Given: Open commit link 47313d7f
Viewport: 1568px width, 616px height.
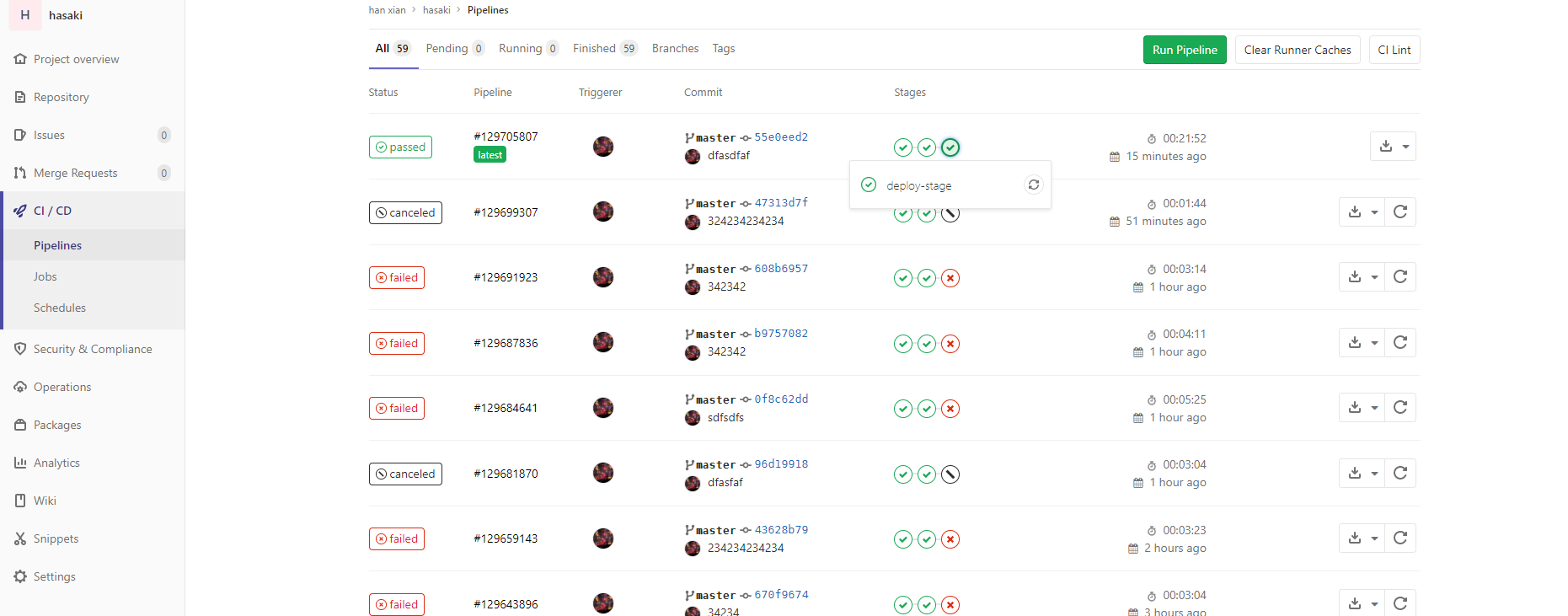Looking at the screenshot, I should (781, 202).
